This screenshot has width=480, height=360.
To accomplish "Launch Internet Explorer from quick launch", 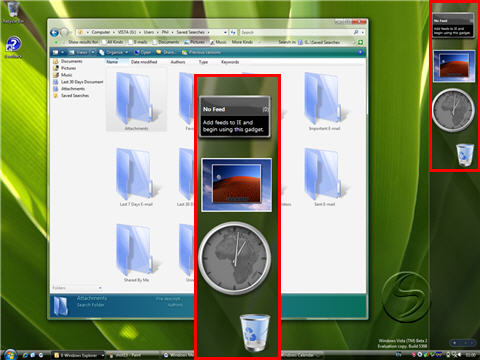I will (x=26, y=355).
